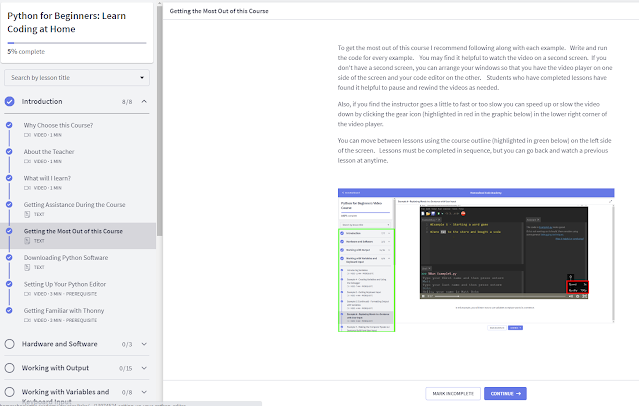Click the video icon under Setting Up Your Python Editor
Image resolution: width=639 pixels, height=406 pixels.
(27, 294)
